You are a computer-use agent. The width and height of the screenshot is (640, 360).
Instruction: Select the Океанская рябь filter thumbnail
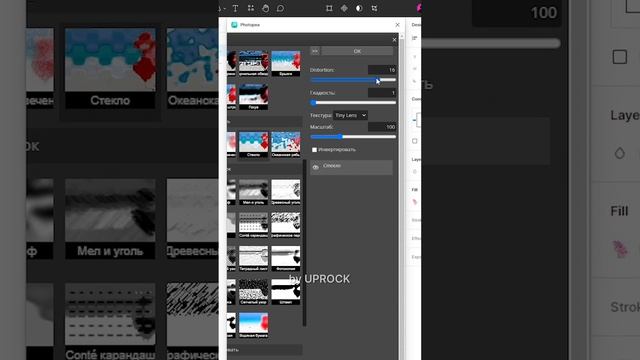point(286,144)
